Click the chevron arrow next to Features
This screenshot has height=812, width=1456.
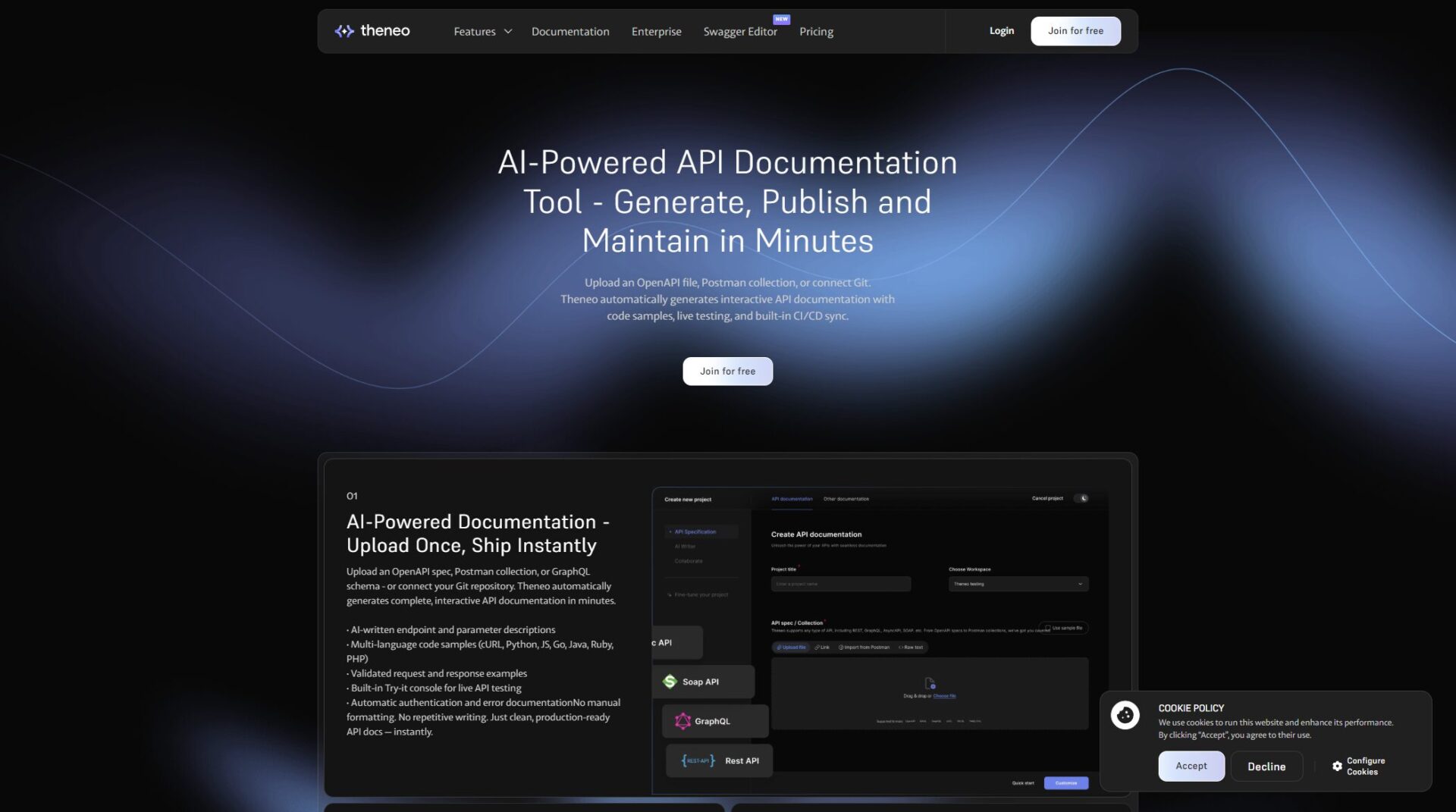(508, 31)
